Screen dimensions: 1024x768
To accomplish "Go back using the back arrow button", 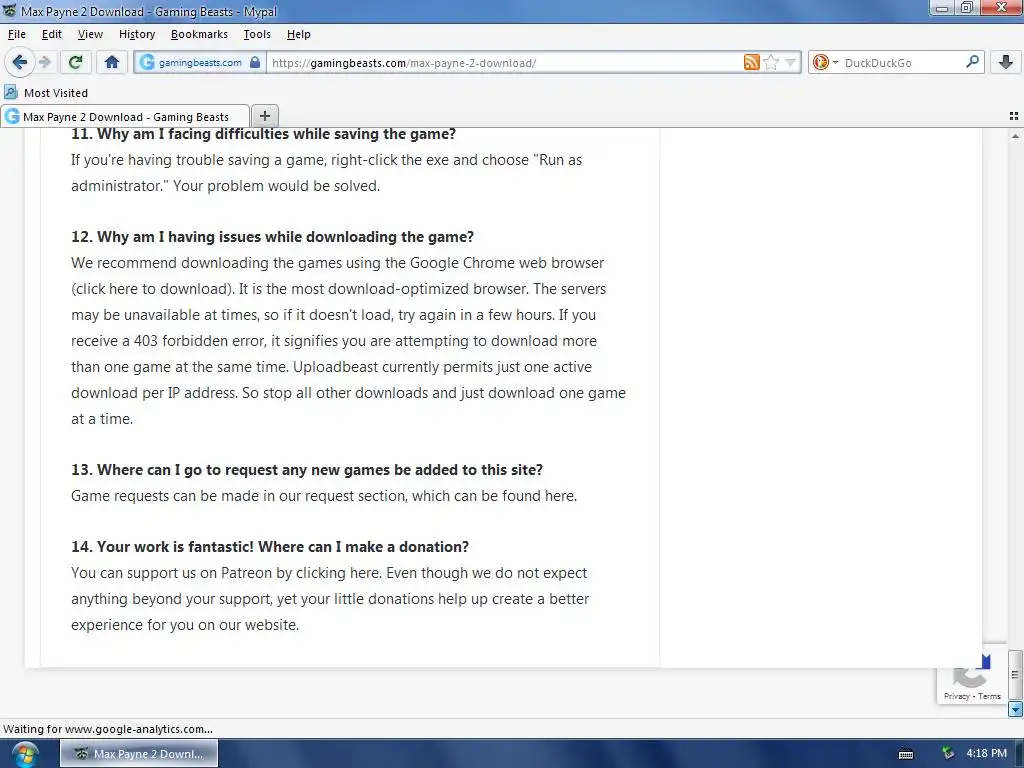I will click(20, 62).
